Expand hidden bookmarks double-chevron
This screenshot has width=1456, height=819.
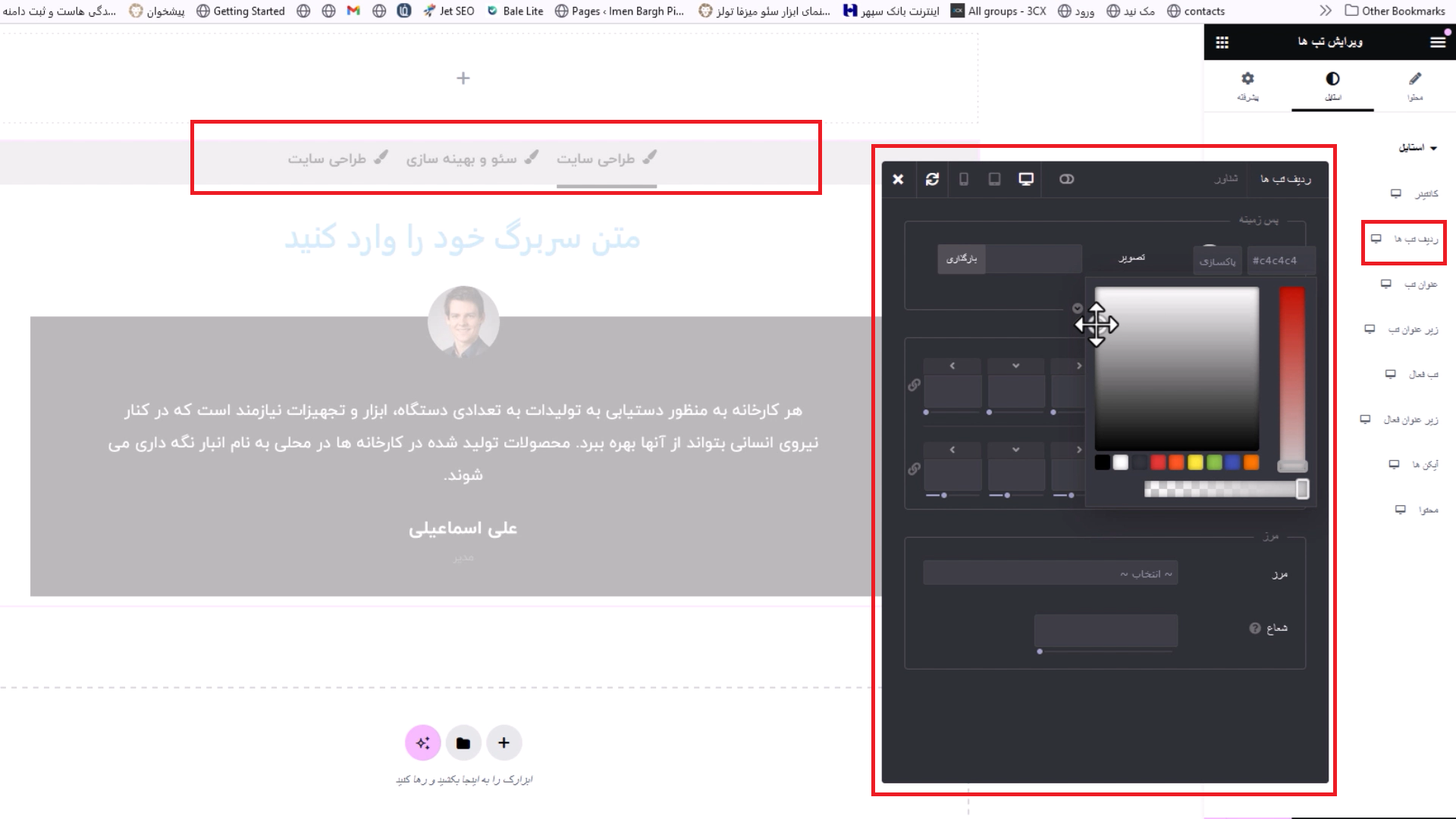pyautogui.click(x=1326, y=11)
